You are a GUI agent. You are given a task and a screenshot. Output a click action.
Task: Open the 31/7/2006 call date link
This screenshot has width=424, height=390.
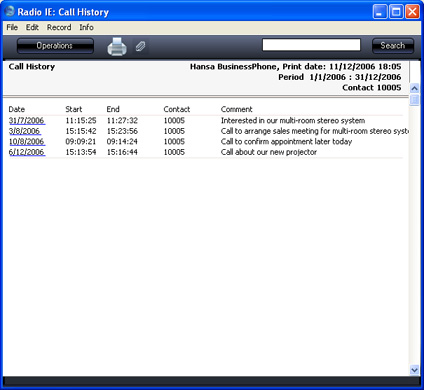tap(27, 120)
